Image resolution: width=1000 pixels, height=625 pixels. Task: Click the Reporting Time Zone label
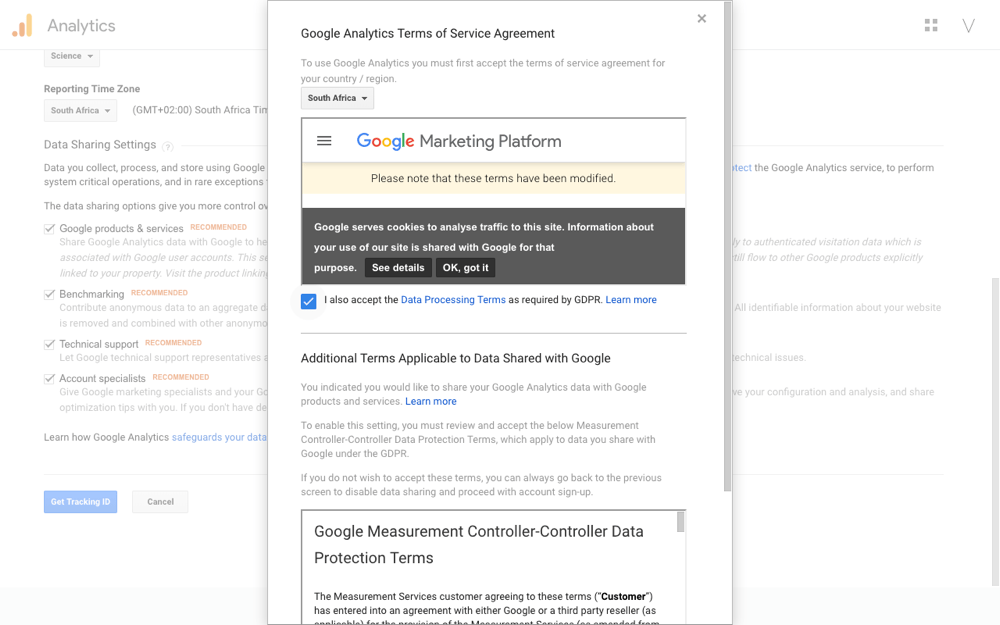pos(92,89)
